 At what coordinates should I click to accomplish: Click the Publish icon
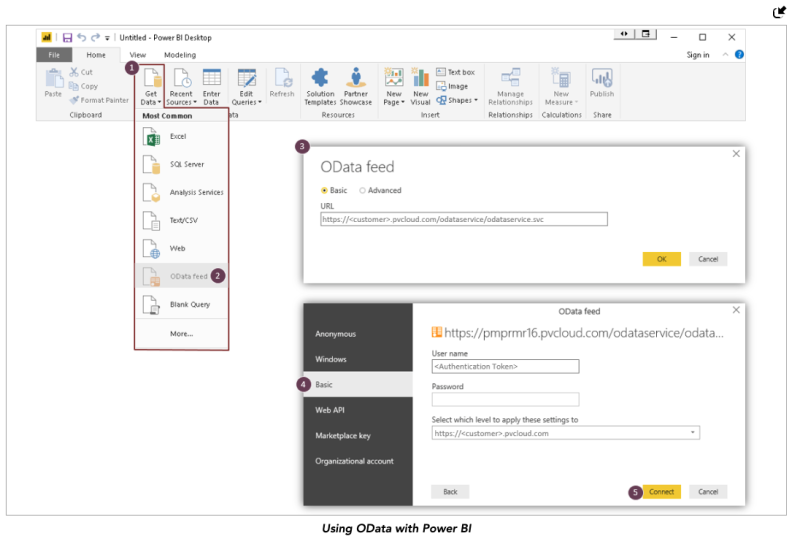click(602, 78)
